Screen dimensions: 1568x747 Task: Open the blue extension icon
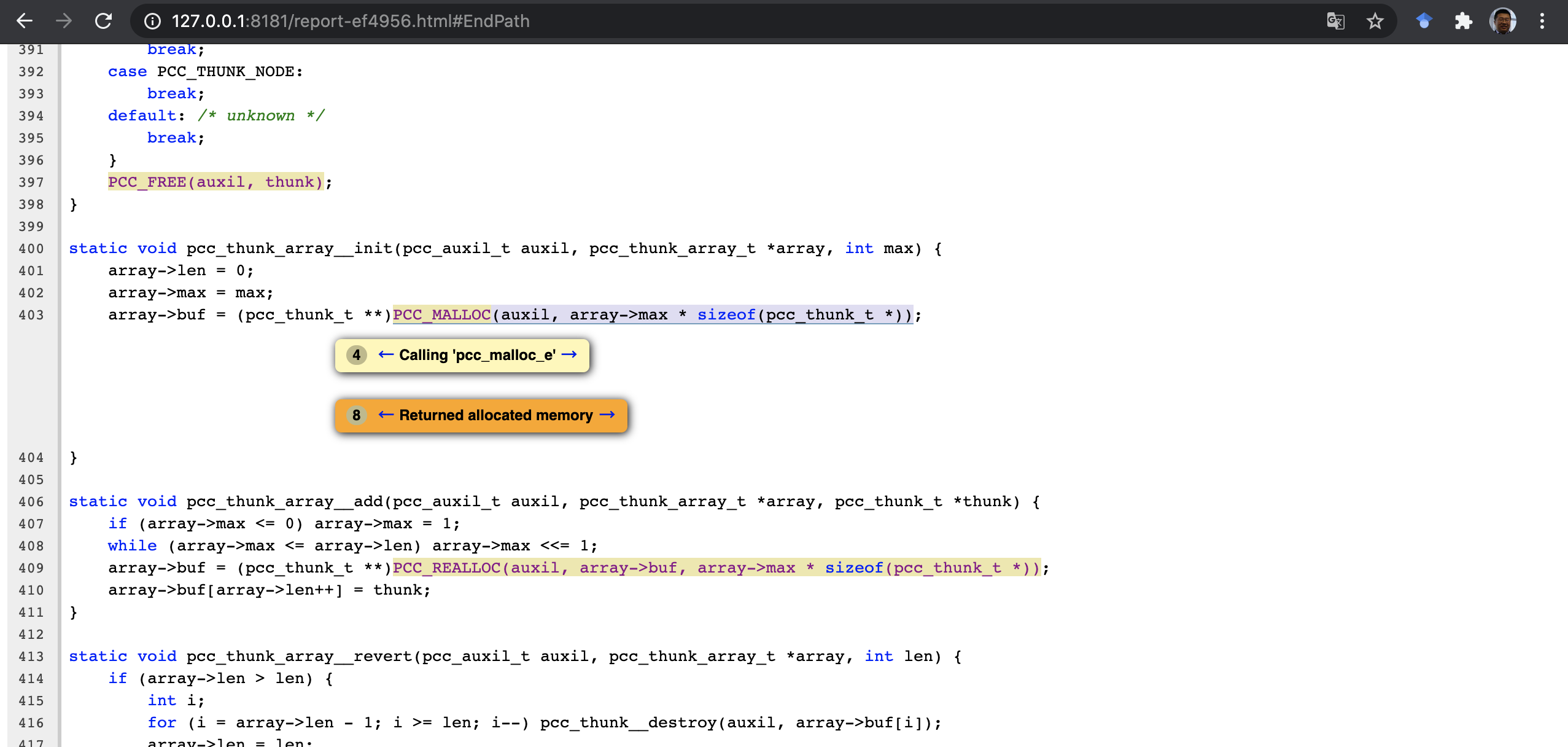tap(1424, 21)
